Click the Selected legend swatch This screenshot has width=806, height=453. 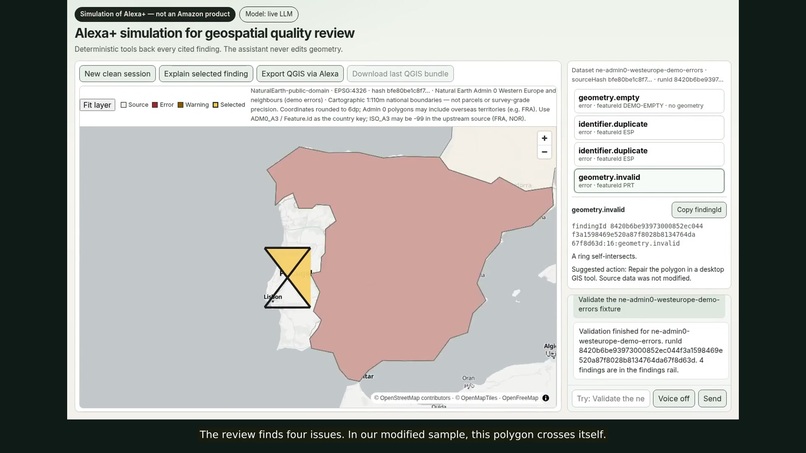click(x=215, y=105)
